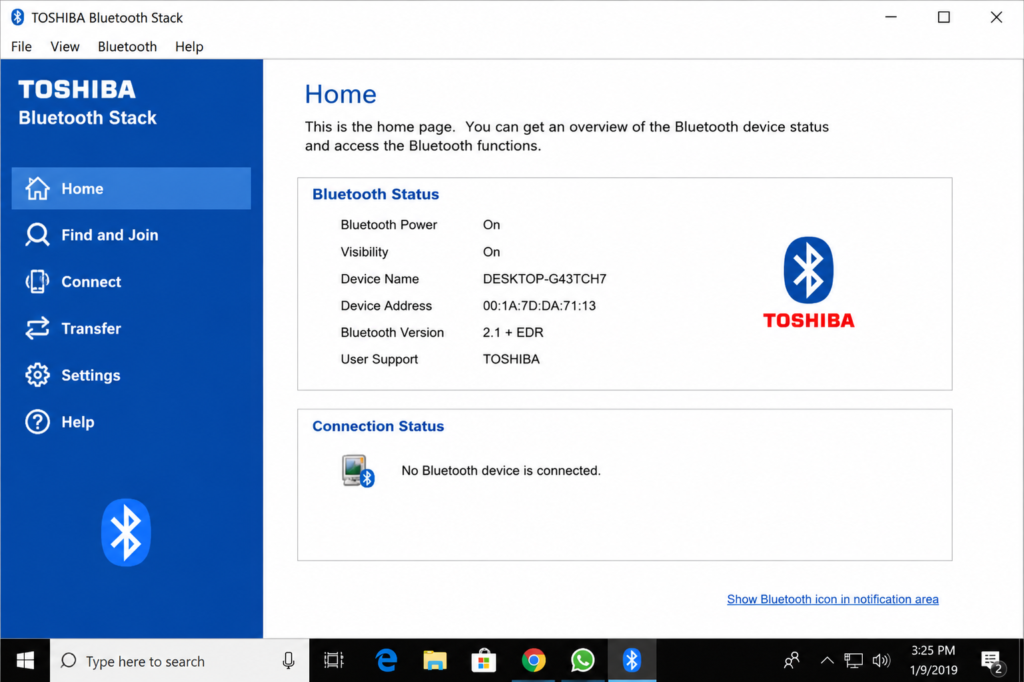Click Bluetooth version value 2.1 + EDR
This screenshot has width=1024, height=682.
513,333
